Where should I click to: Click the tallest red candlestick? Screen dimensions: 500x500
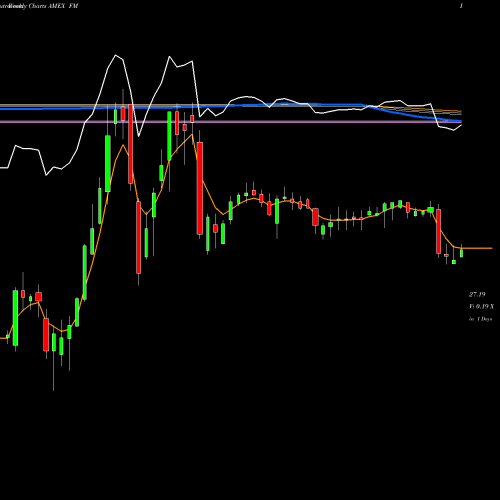click(x=200, y=188)
